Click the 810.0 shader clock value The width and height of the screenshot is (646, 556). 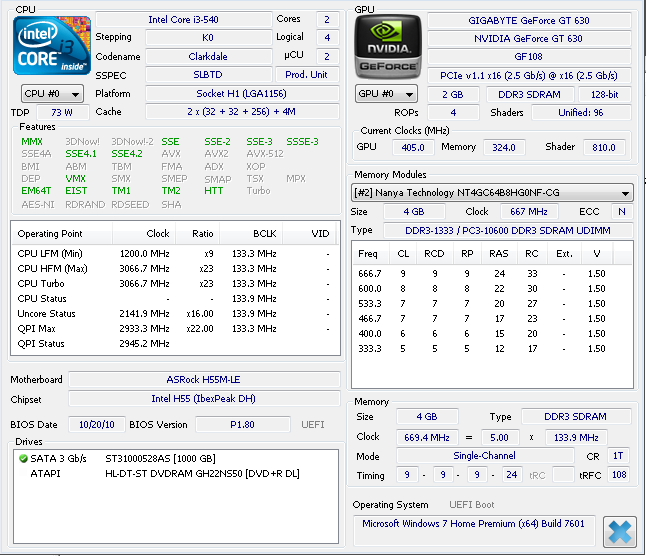[x=604, y=147]
